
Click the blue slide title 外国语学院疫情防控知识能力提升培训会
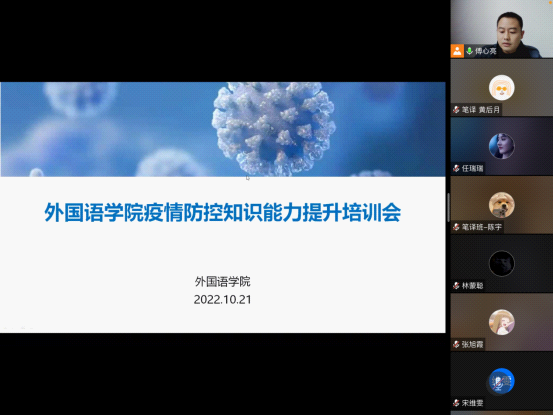[223, 212]
